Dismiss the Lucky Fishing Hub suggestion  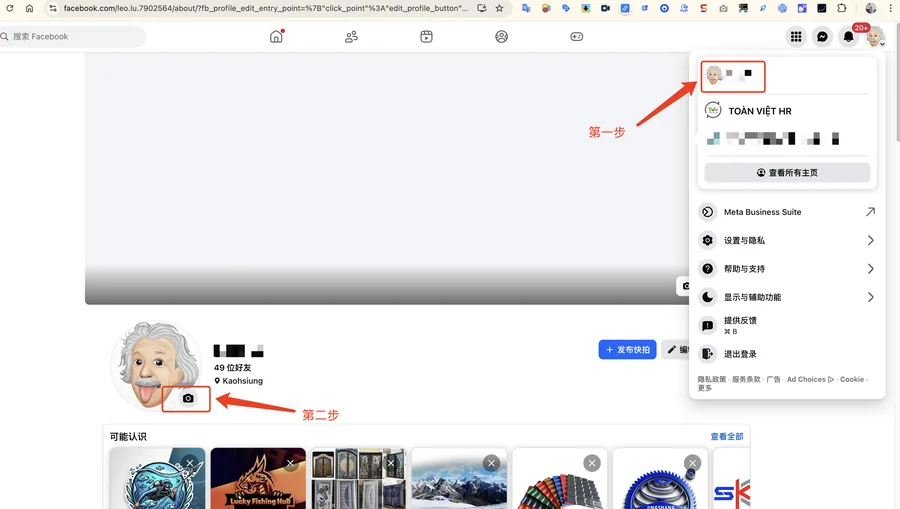point(290,463)
